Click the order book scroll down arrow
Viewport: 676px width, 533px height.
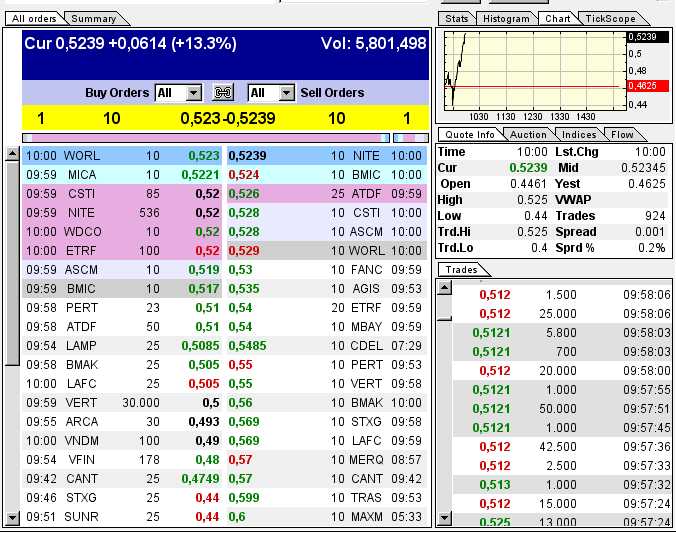[x=13, y=518]
